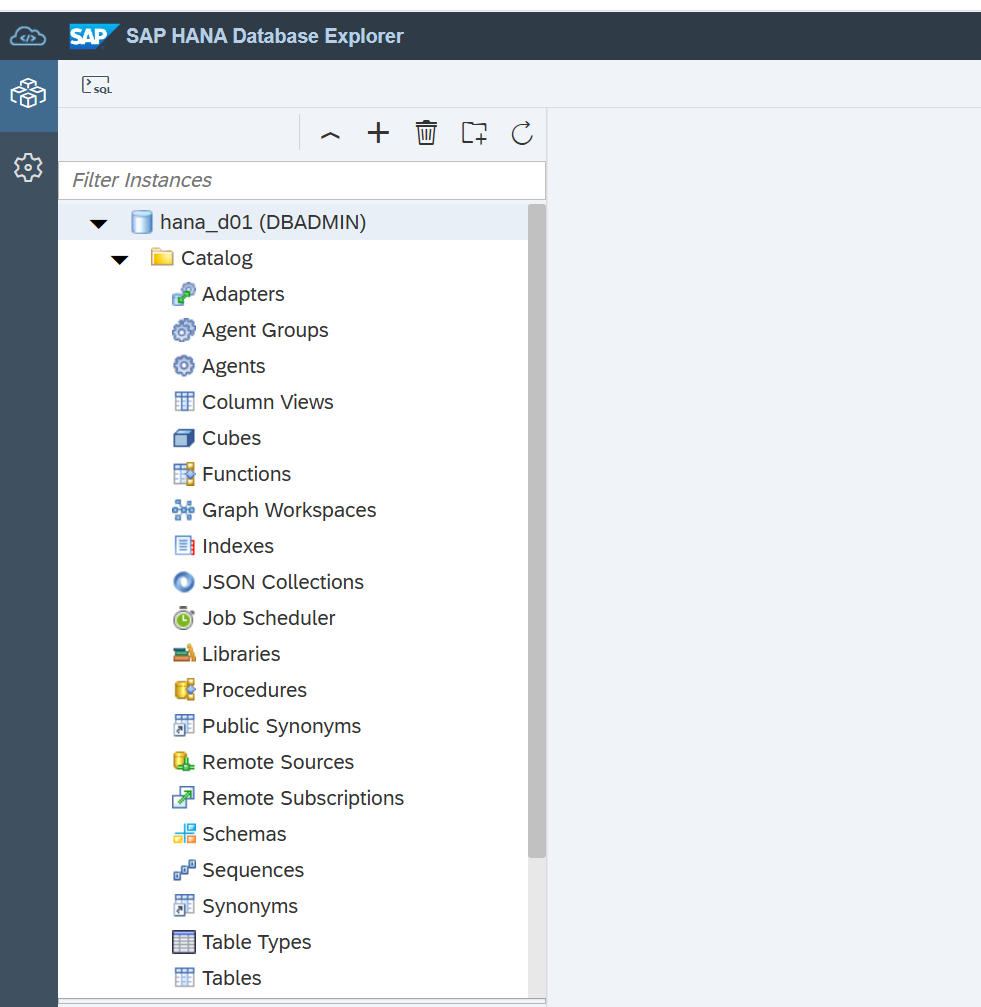Collapse the hana_d01 (DBADMIN) node

[x=98, y=223]
